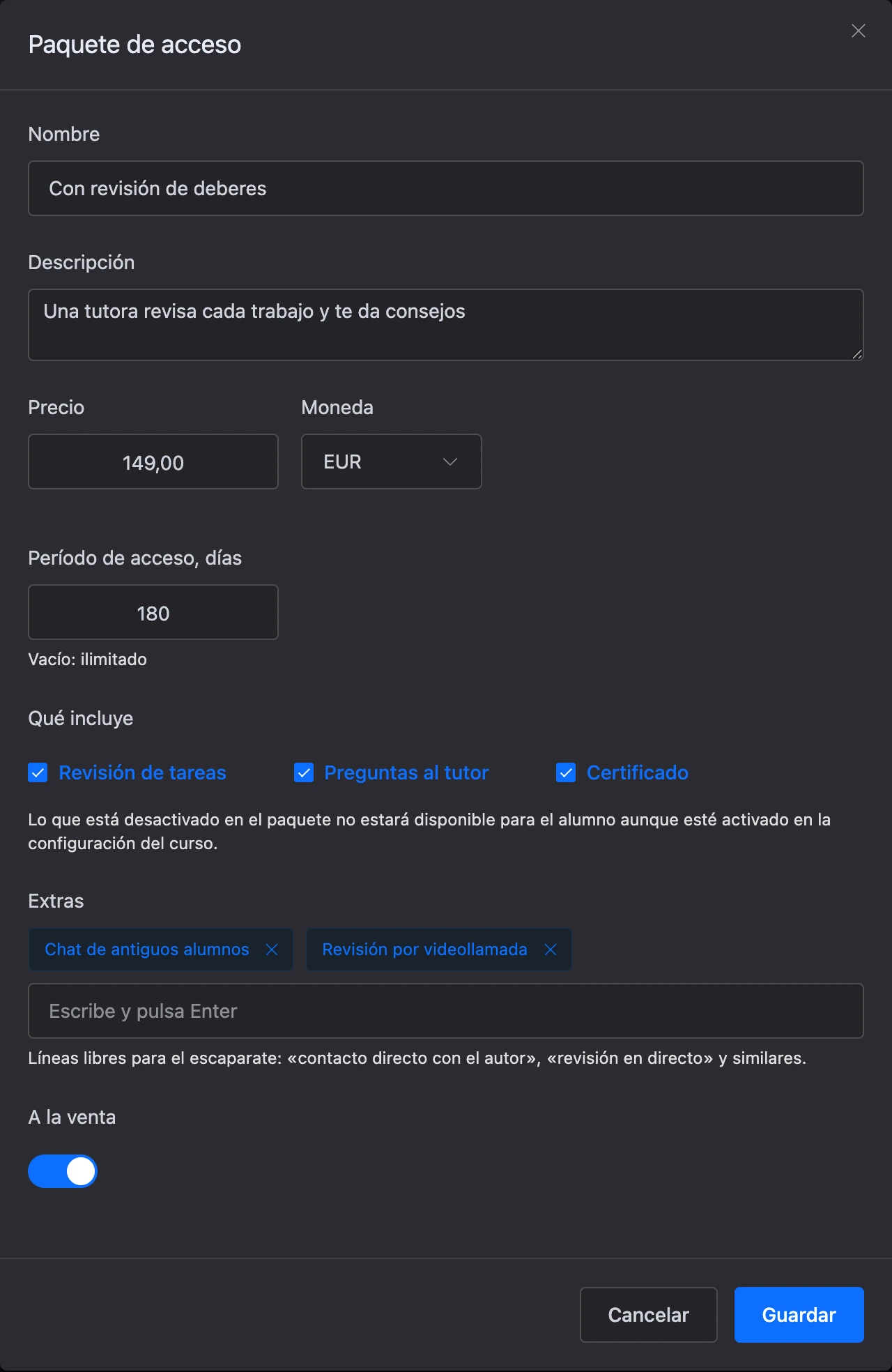
Task: Click the 'Escribe y pulsa Enter' extras field
Action: 446,1011
